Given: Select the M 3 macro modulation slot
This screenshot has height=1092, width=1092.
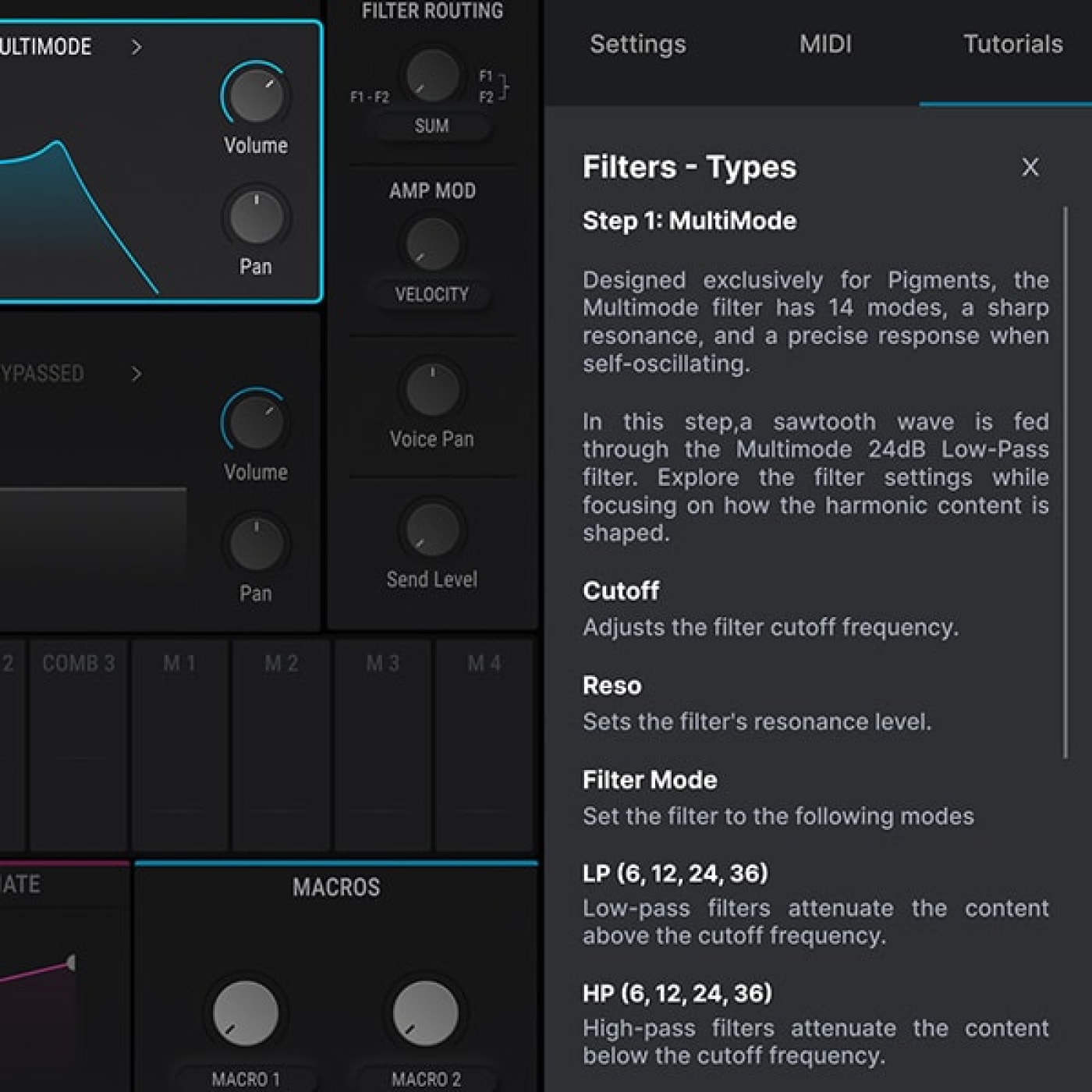Looking at the screenshot, I should (382, 744).
